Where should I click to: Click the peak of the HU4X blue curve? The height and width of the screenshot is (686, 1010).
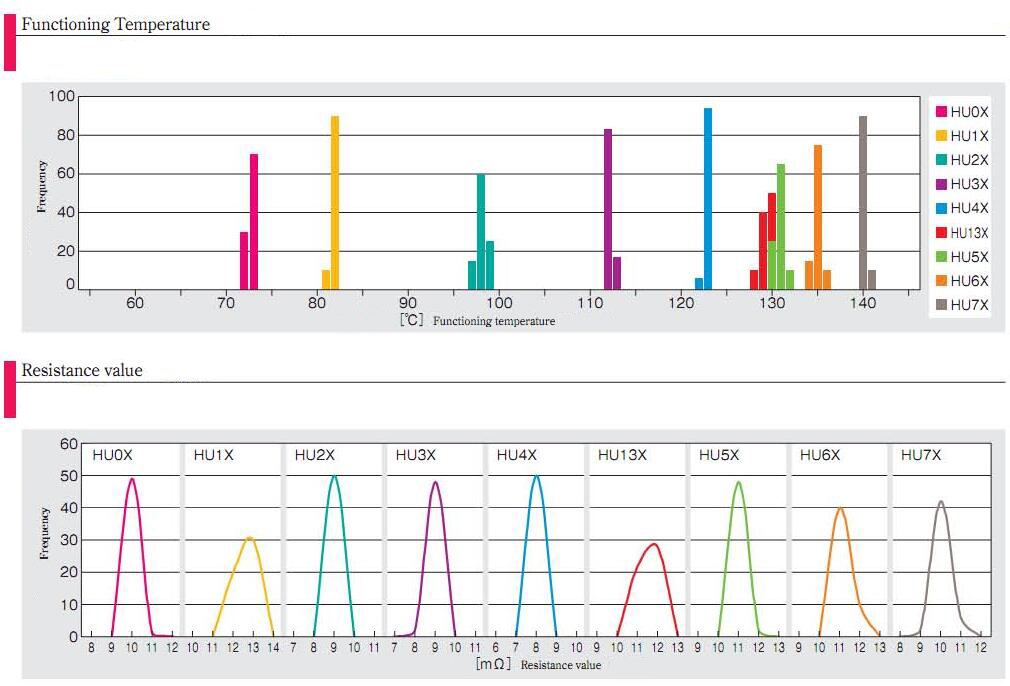[537, 477]
